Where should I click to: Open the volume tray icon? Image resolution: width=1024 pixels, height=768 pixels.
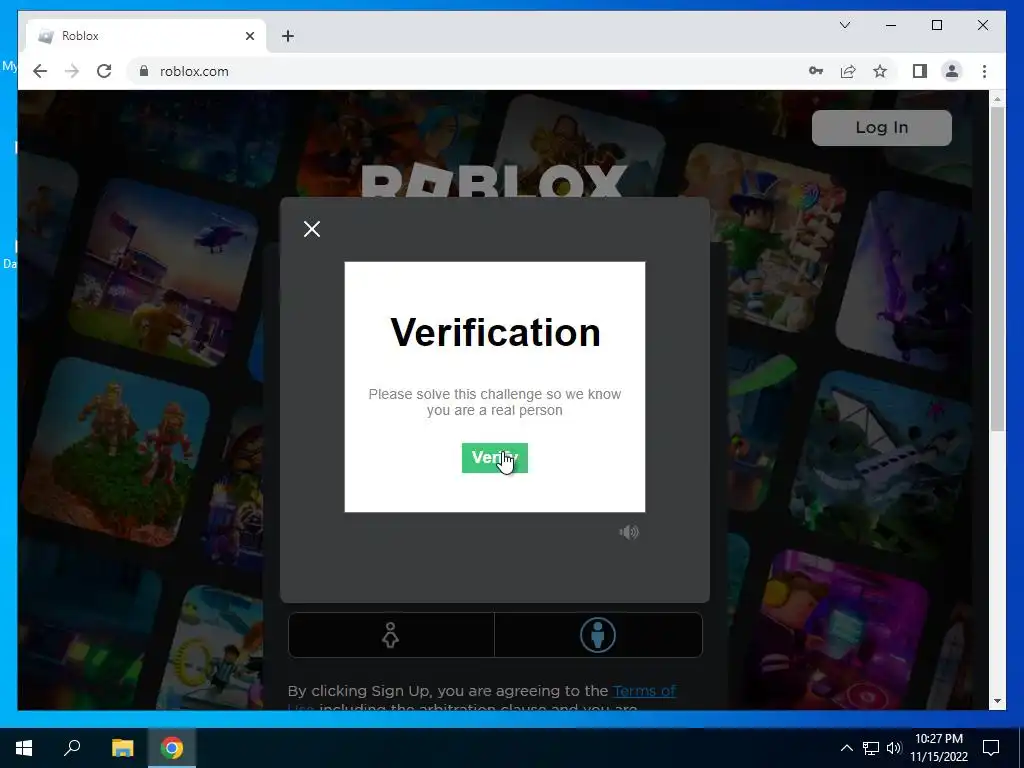[894, 748]
